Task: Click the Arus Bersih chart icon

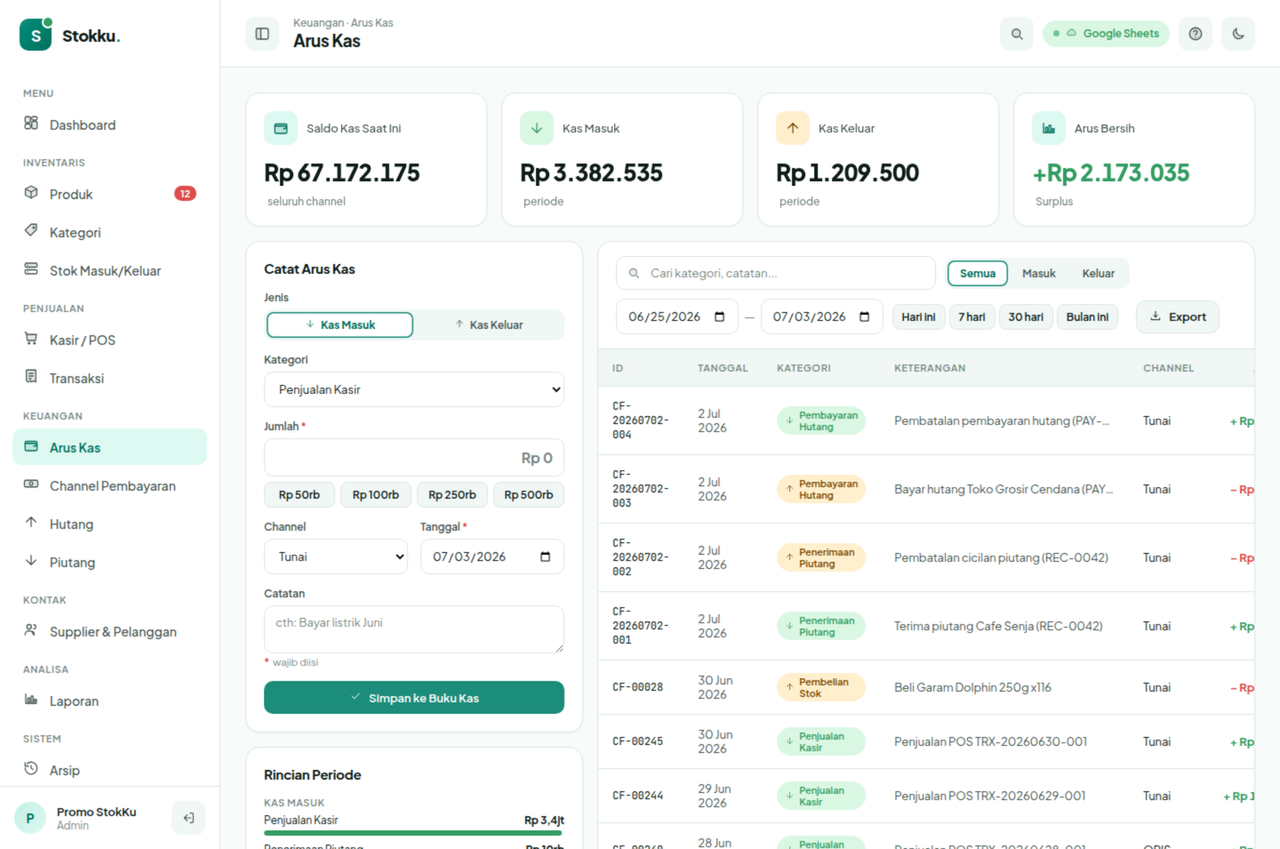Action: click(1049, 128)
